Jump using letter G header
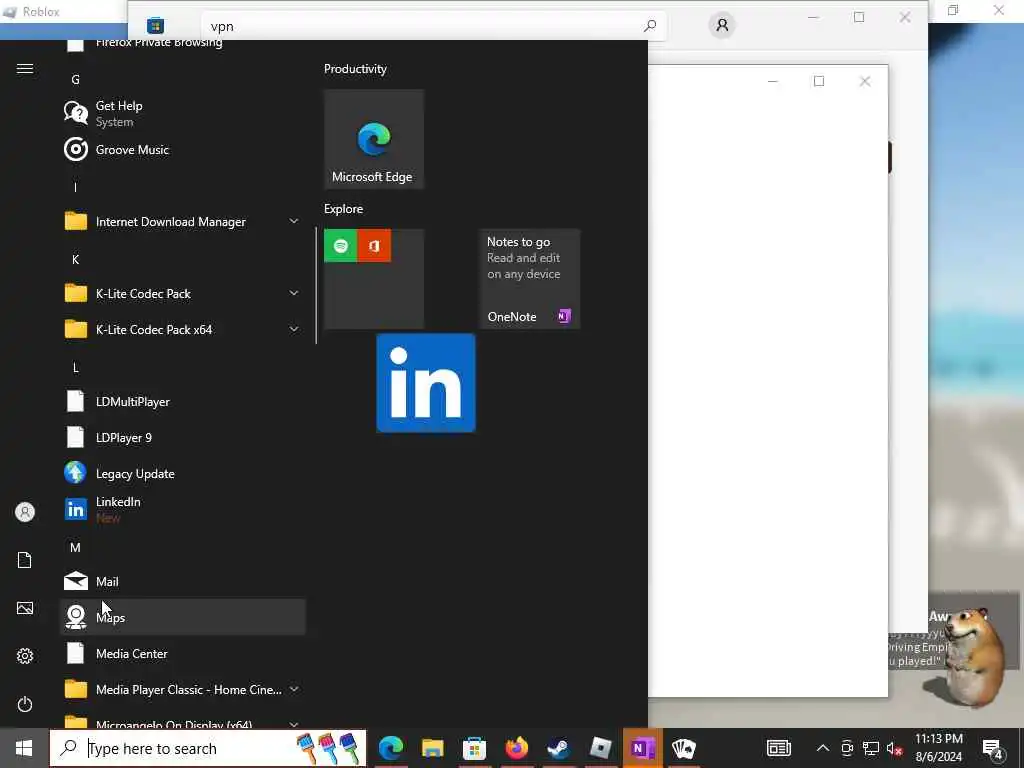Viewport: 1024px width, 768px height. click(x=75, y=80)
